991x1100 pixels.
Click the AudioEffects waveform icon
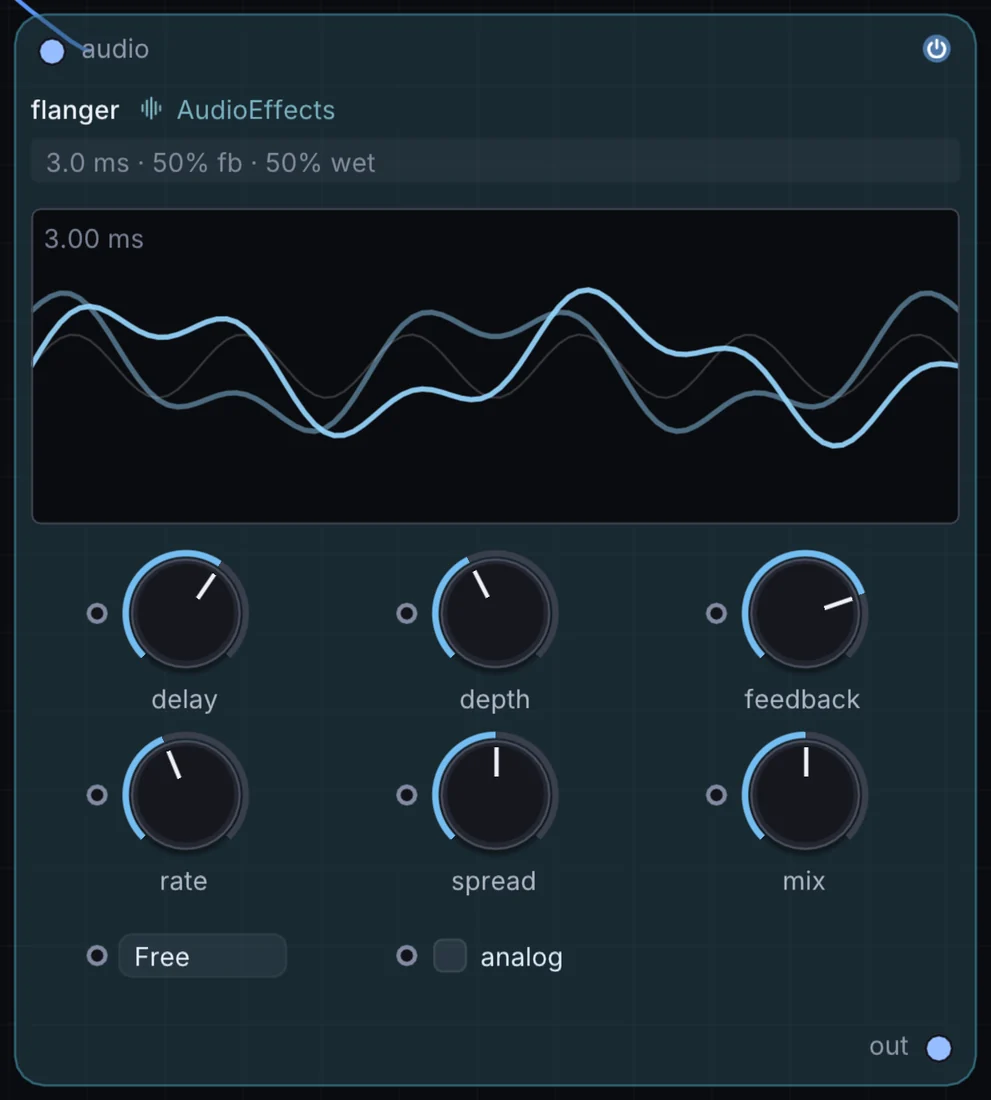point(151,109)
